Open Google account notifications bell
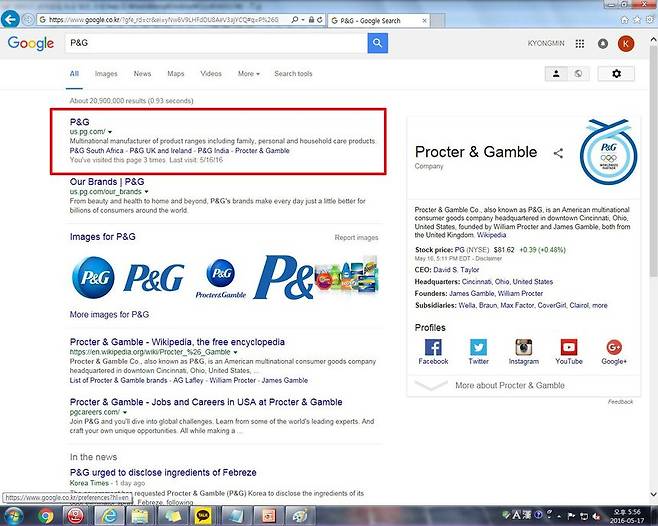Screen dimensions: 658x526 click(x=603, y=44)
